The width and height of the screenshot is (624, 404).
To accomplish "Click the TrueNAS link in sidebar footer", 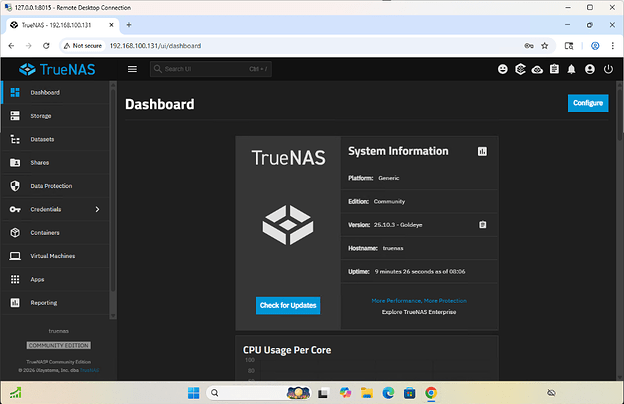I will pyautogui.click(x=90, y=370).
